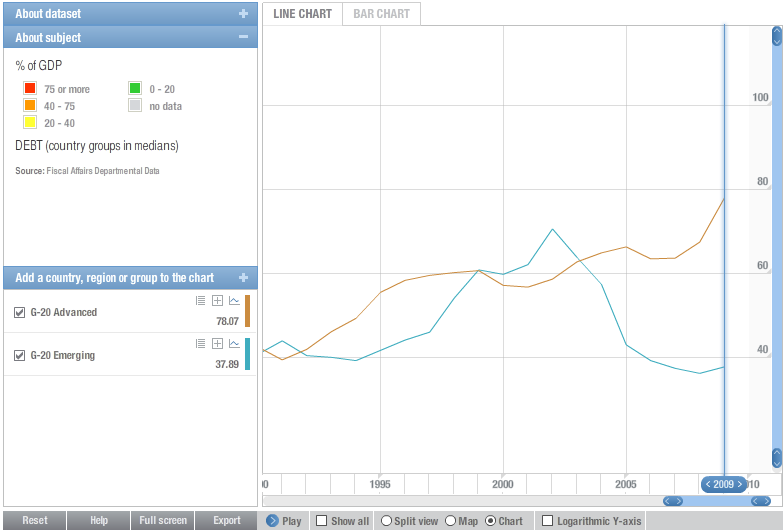Click line chart icon for G-20 Advanced
The width and height of the screenshot is (784, 532).
(x=234, y=300)
